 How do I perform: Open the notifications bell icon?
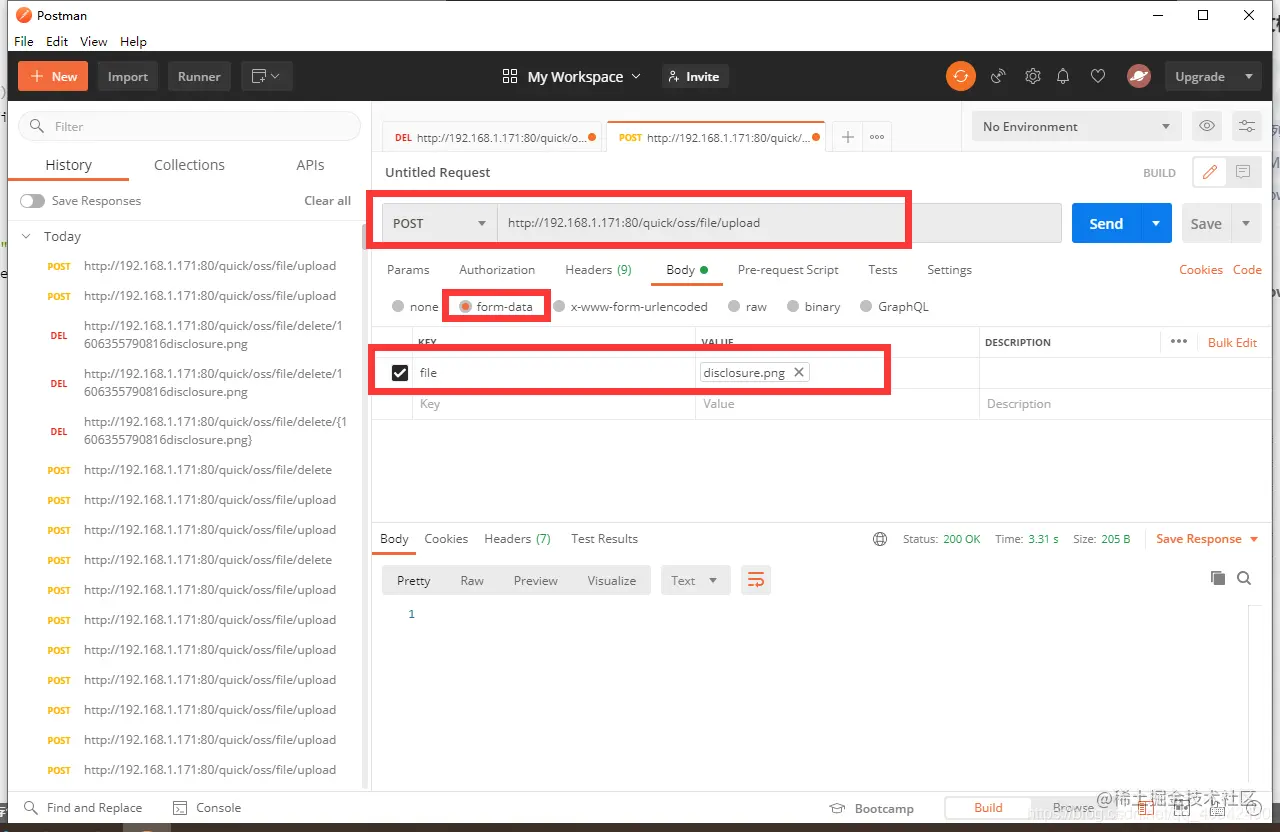coord(1063,76)
